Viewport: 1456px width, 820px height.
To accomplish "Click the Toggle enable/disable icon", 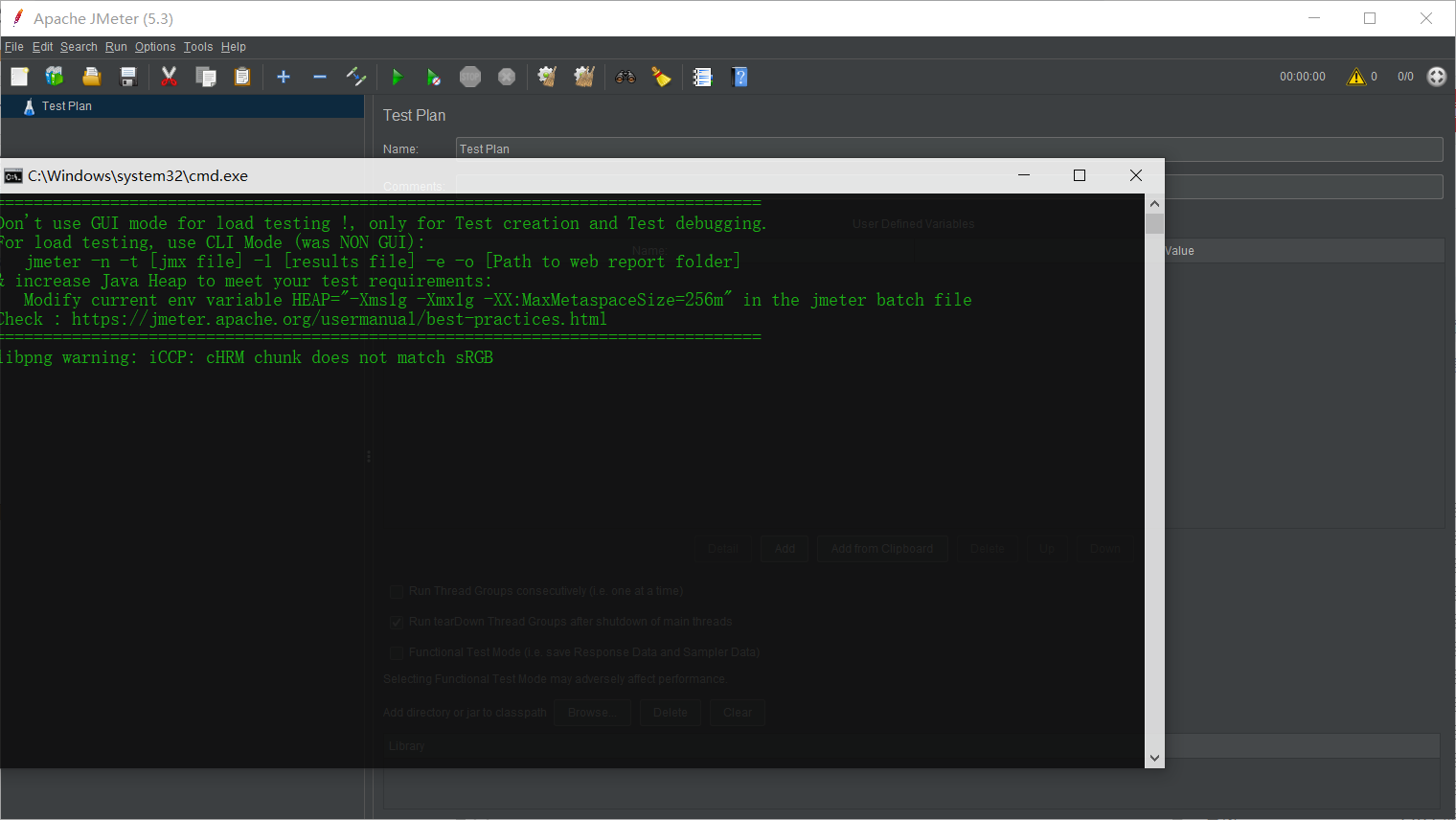I will [356, 77].
